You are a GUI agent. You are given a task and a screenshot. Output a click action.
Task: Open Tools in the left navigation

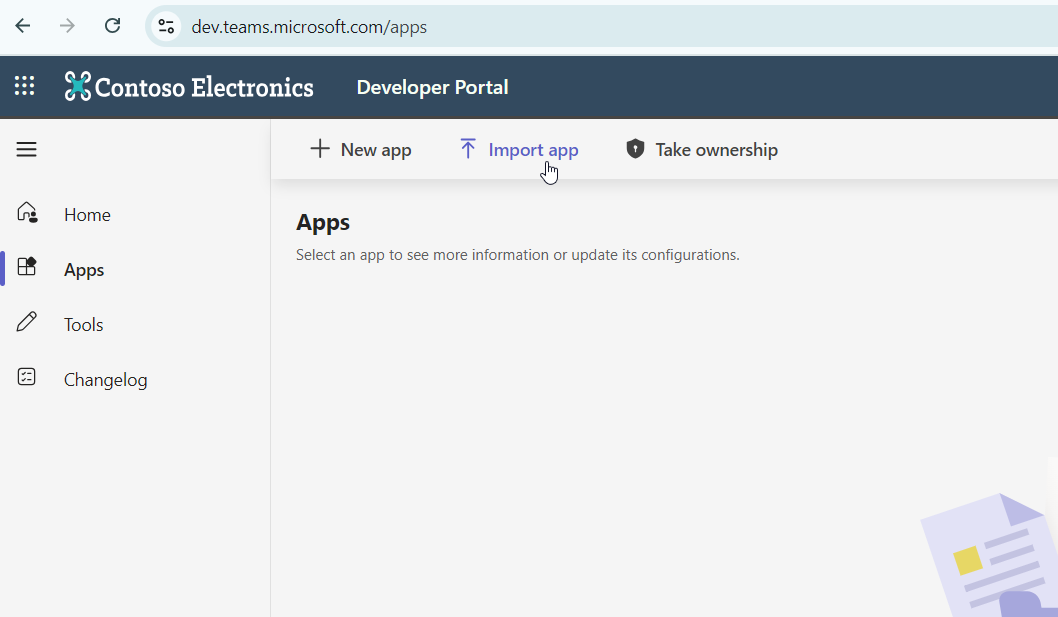click(x=84, y=325)
